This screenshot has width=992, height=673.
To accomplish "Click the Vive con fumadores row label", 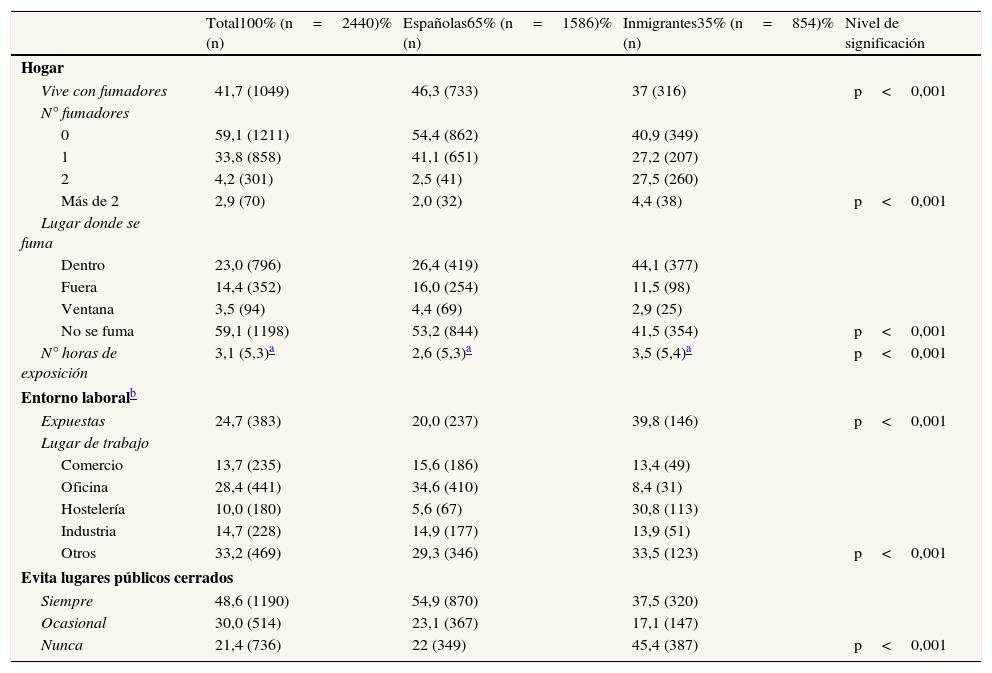I will click(x=104, y=91).
